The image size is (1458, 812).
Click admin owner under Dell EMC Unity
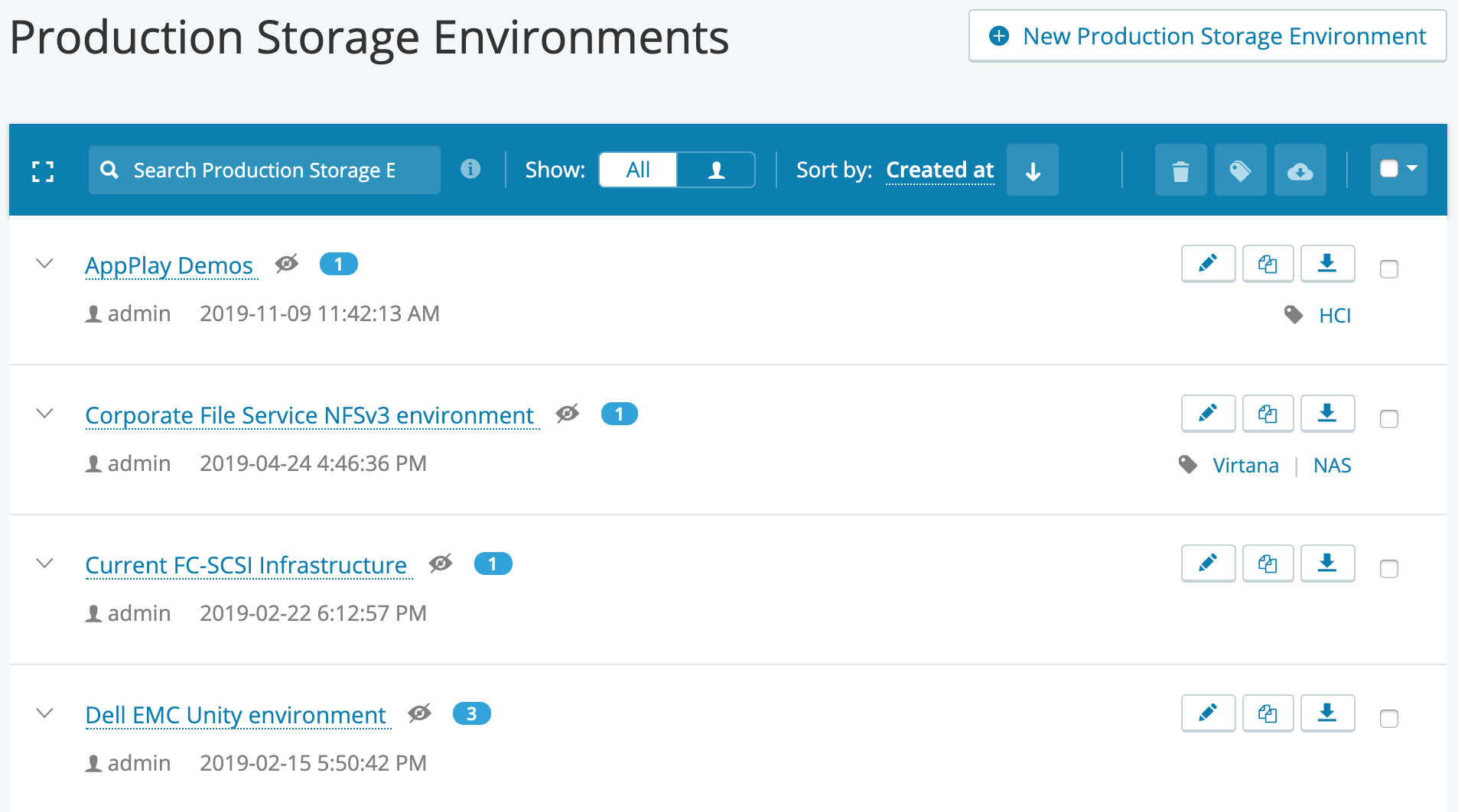click(128, 763)
